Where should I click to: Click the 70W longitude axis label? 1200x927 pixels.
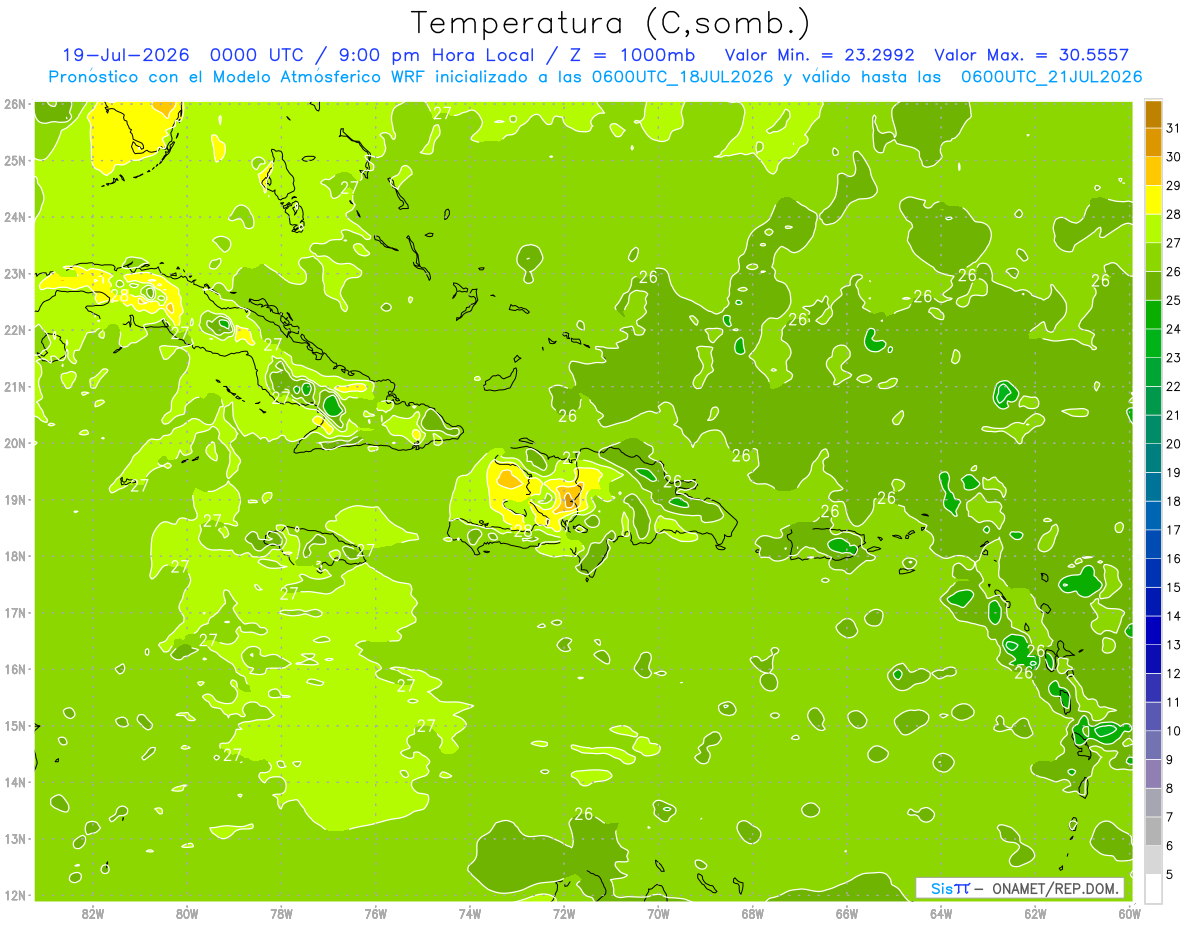[658, 913]
